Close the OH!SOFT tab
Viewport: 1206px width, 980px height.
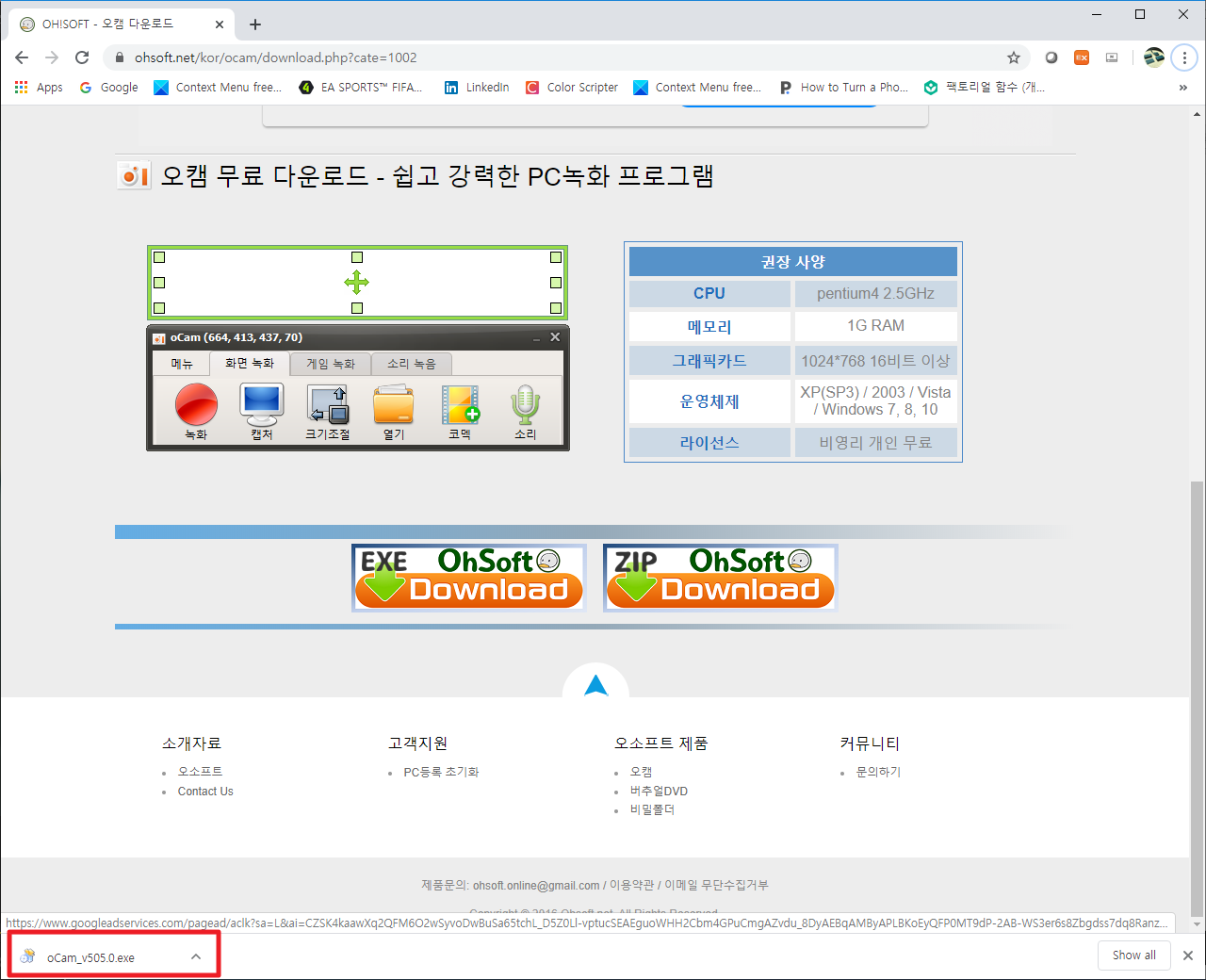[220, 24]
